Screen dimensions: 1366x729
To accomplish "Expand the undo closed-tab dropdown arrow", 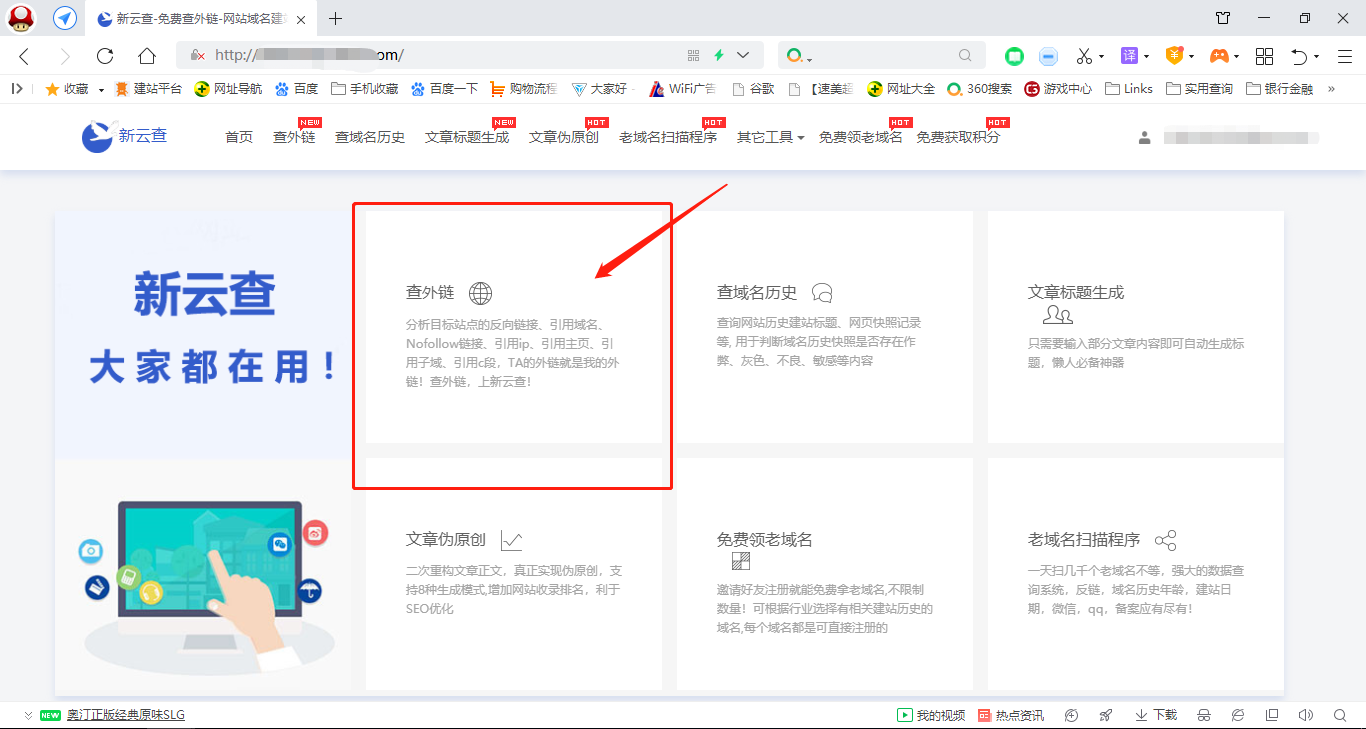I will (x=1317, y=57).
